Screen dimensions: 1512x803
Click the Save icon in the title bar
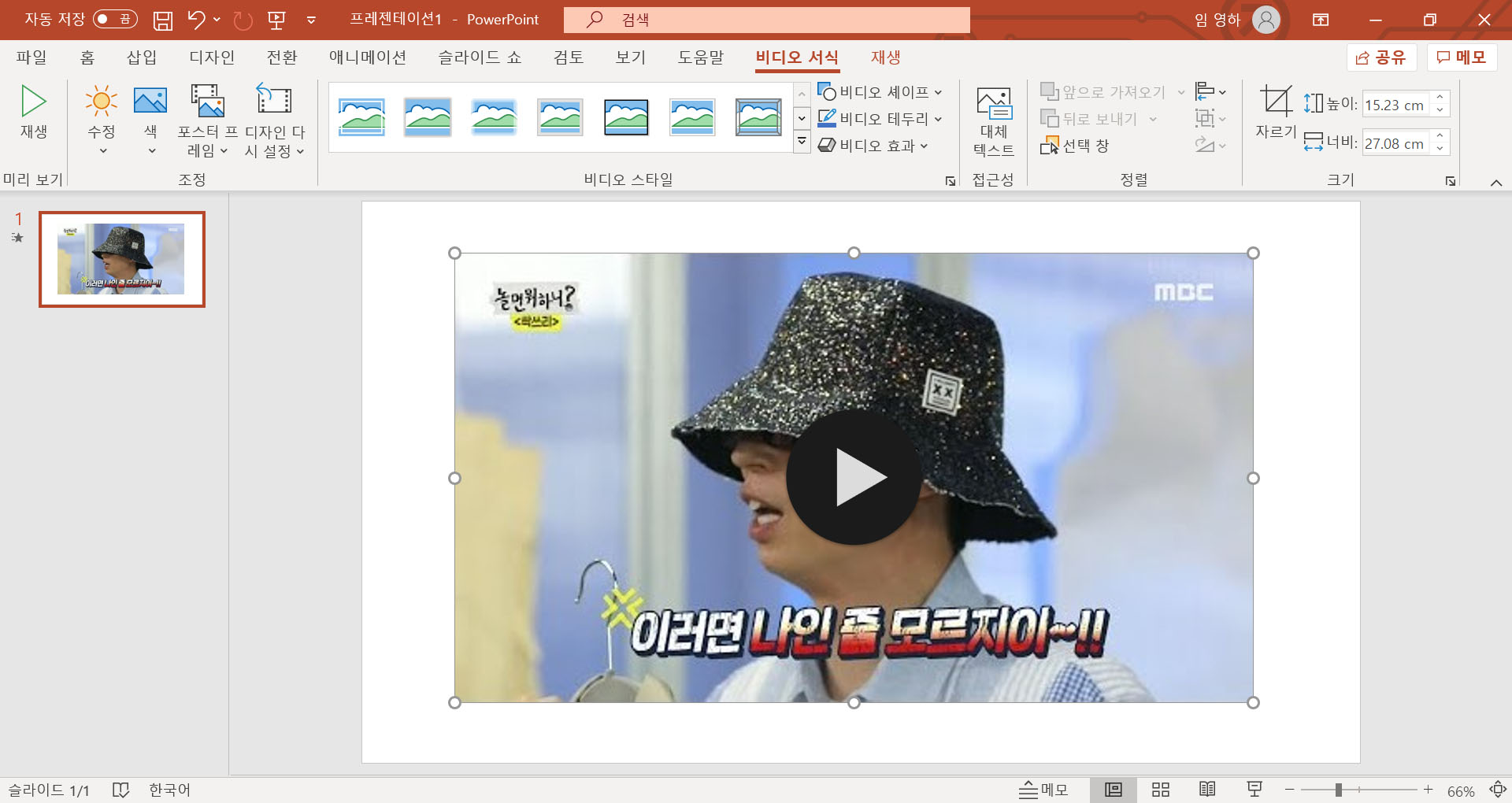click(x=162, y=20)
